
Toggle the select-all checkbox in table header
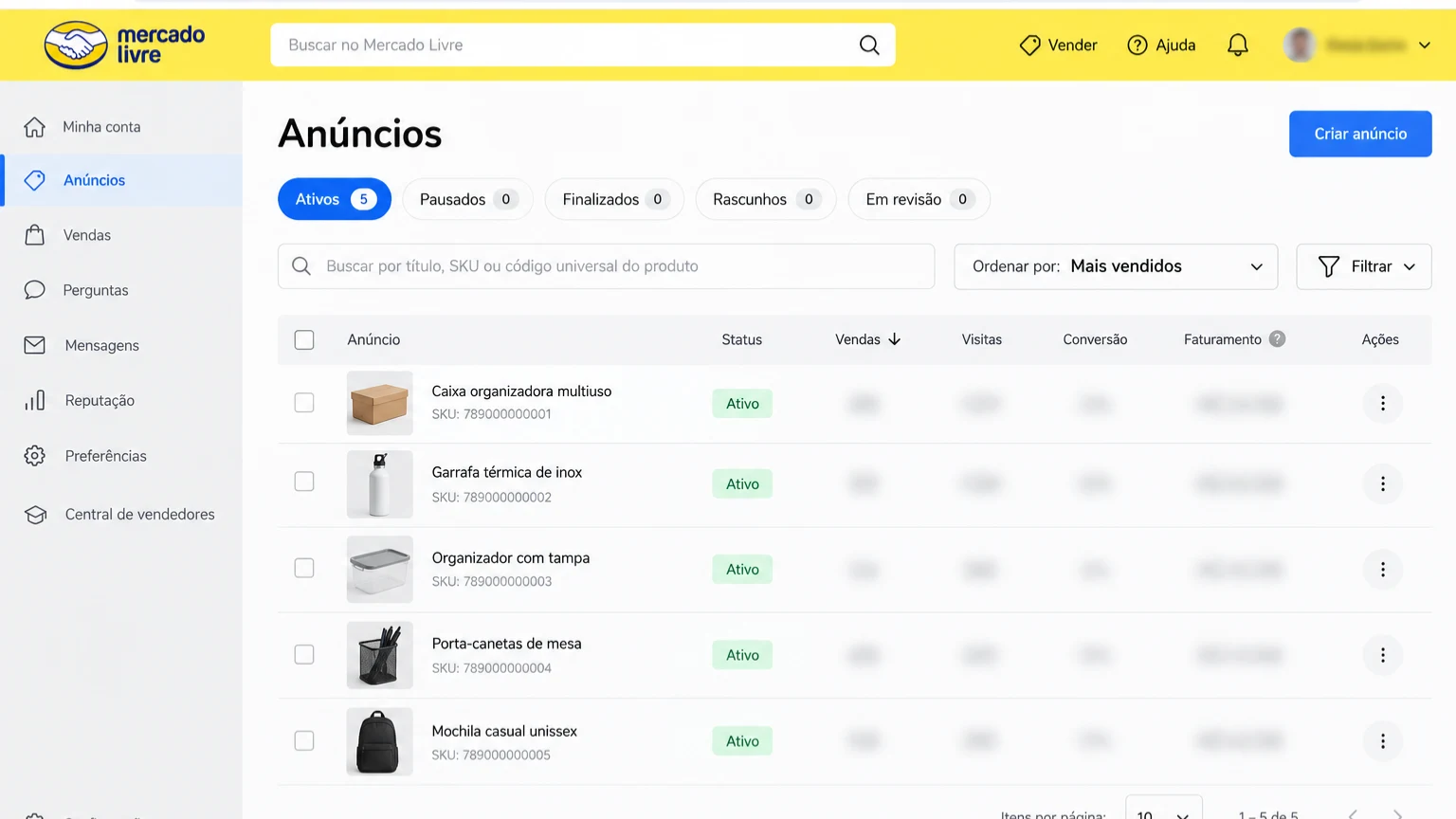(x=304, y=339)
